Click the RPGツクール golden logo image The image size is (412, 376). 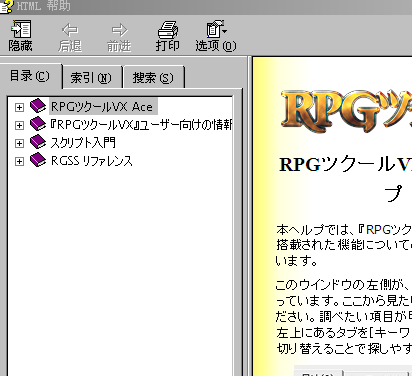pyautogui.click(x=347, y=112)
